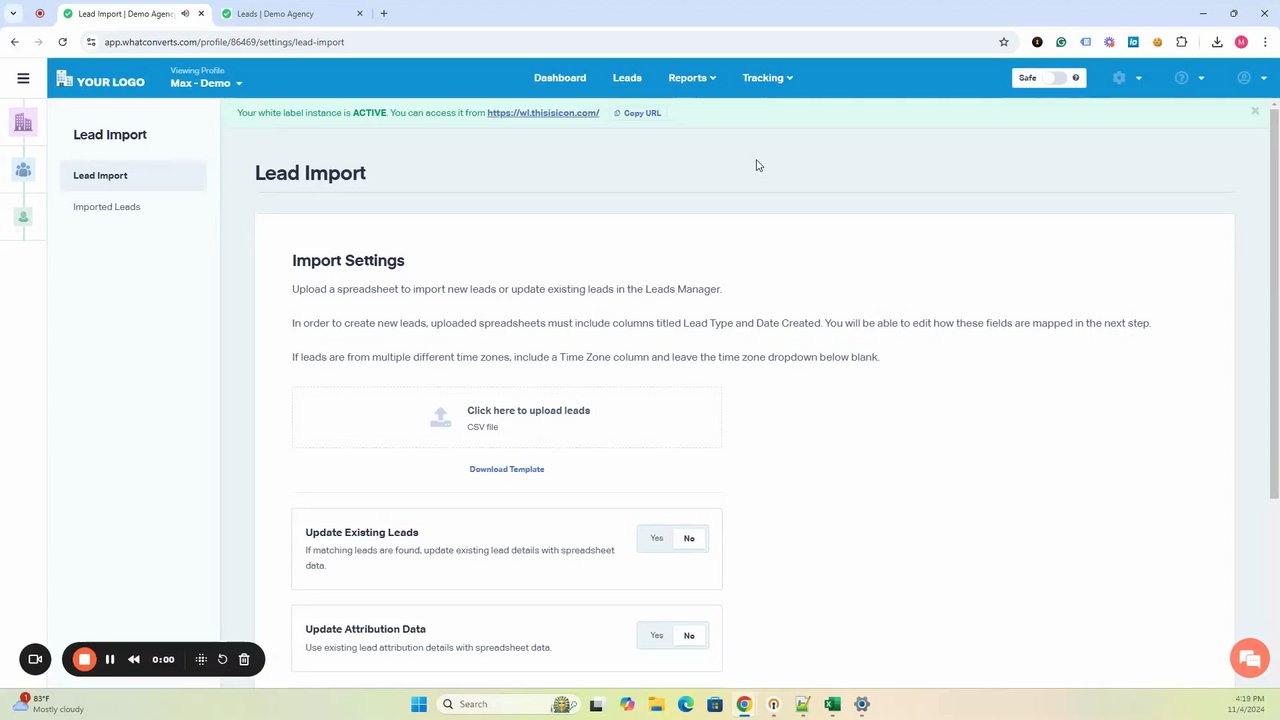
Task: Expand the arrow beside the settings gear
Action: point(1138,78)
